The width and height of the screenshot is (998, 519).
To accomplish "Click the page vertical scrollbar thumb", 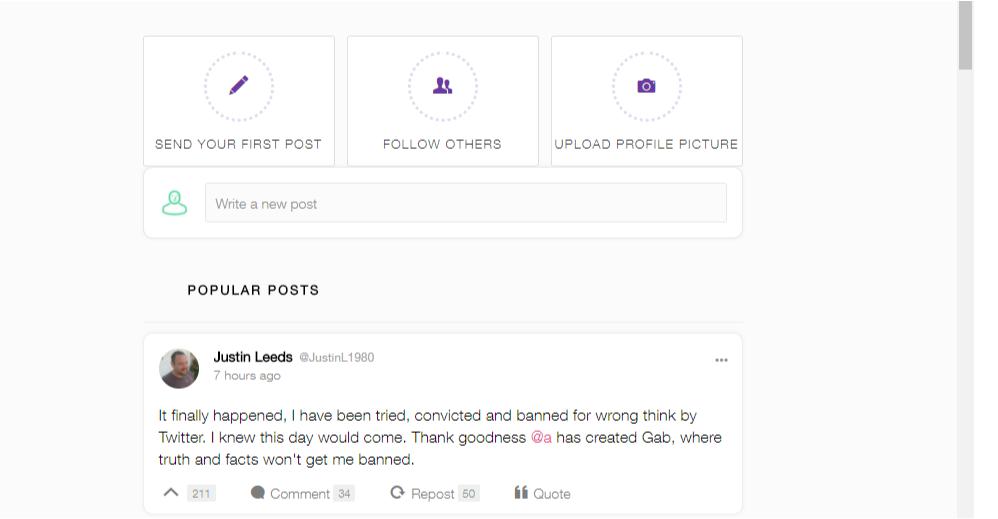I will click(x=965, y=35).
